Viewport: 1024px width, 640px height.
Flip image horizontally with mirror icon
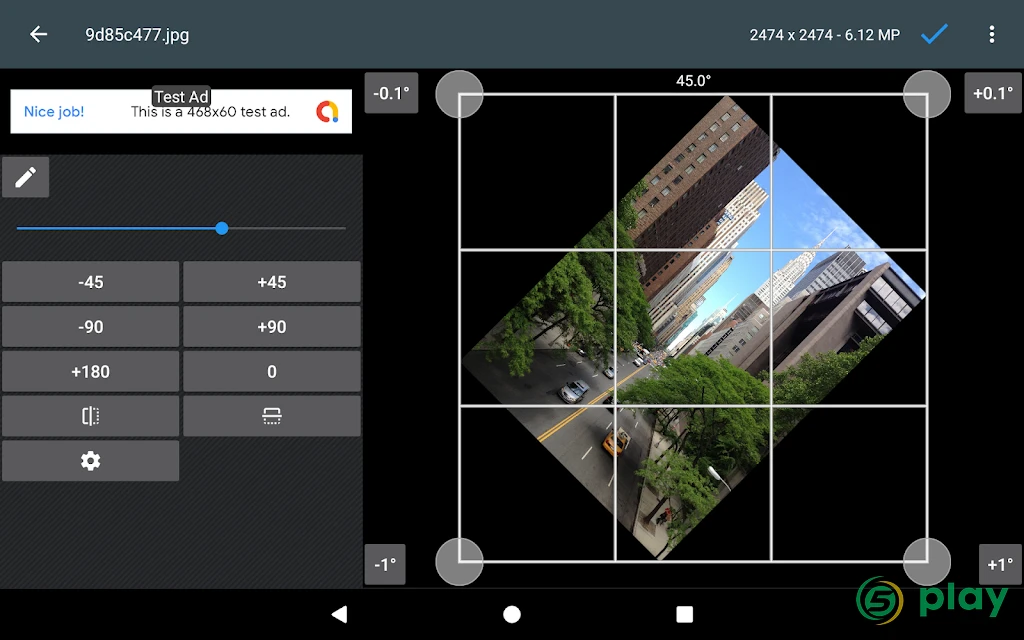point(91,416)
